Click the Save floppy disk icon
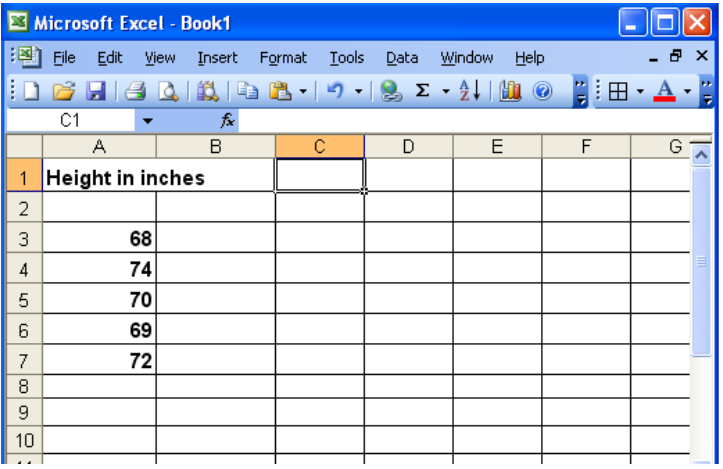Viewport: 723px width, 469px height. (95, 92)
